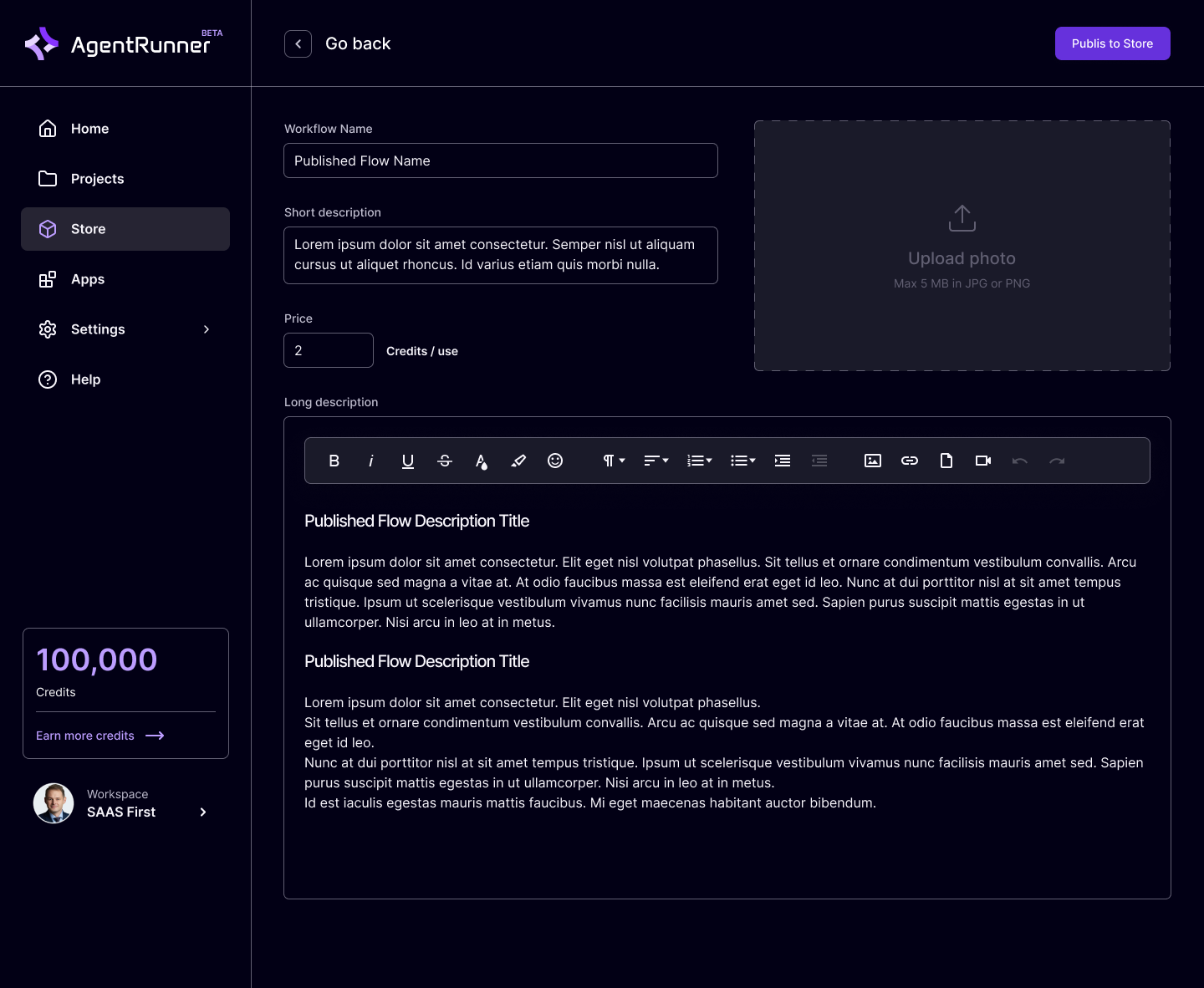Click the Upload photo area
The image size is (1204, 988).
click(962, 245)
